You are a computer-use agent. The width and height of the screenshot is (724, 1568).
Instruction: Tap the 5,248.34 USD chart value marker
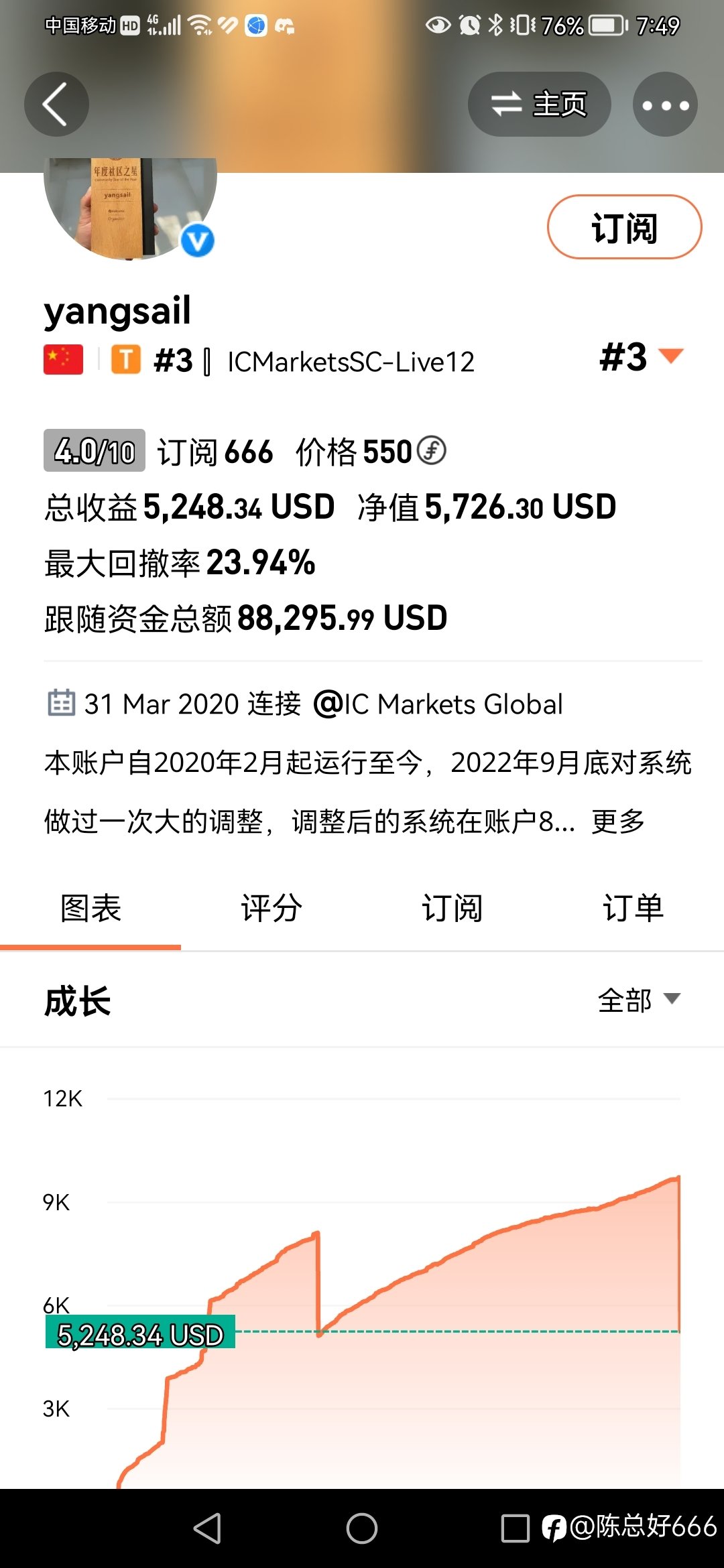coord(140,1332)
